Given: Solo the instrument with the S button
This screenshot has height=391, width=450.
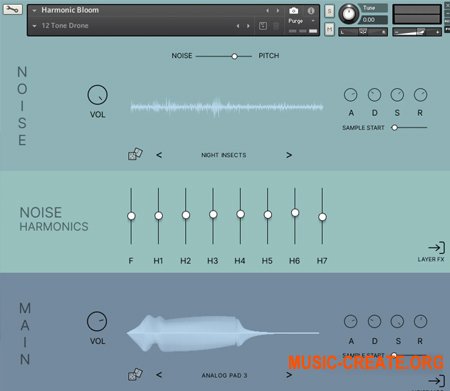Looking at the screenshot, I should click(x=329, y=11).
